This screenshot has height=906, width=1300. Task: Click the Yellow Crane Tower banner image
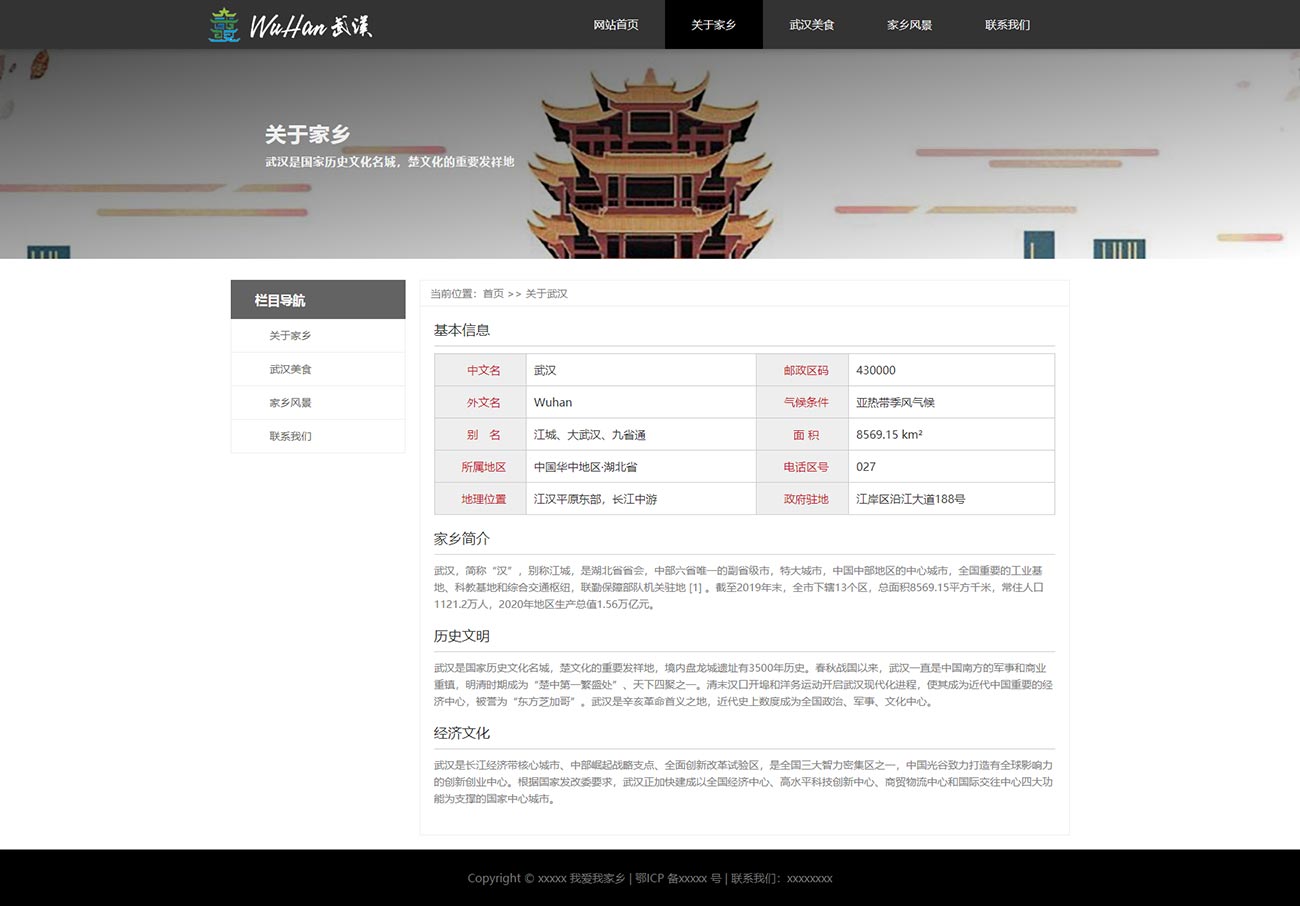pyautogui.click(x=650, y=165)
